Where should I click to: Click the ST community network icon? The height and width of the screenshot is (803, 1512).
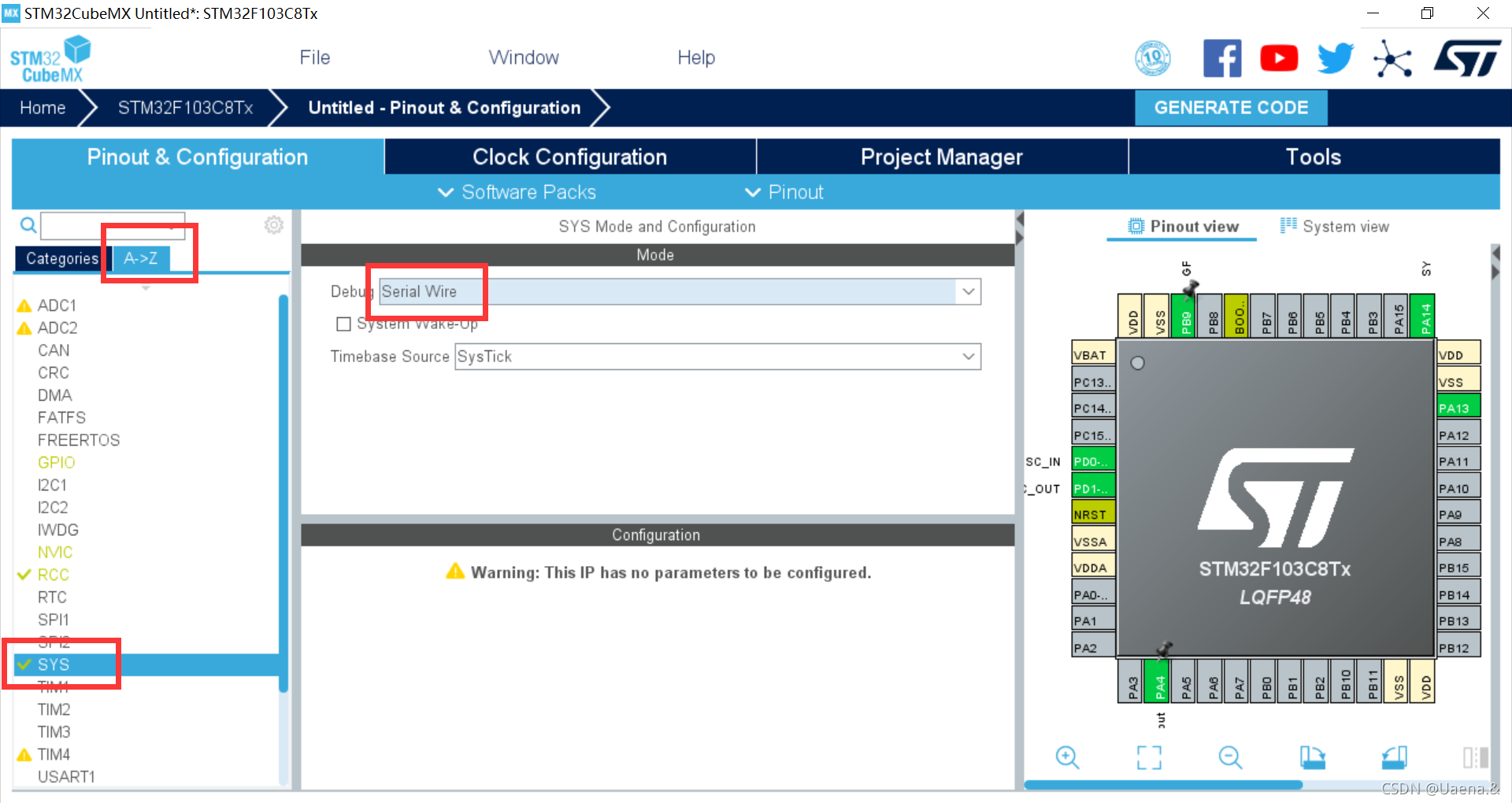point(1392,59)
